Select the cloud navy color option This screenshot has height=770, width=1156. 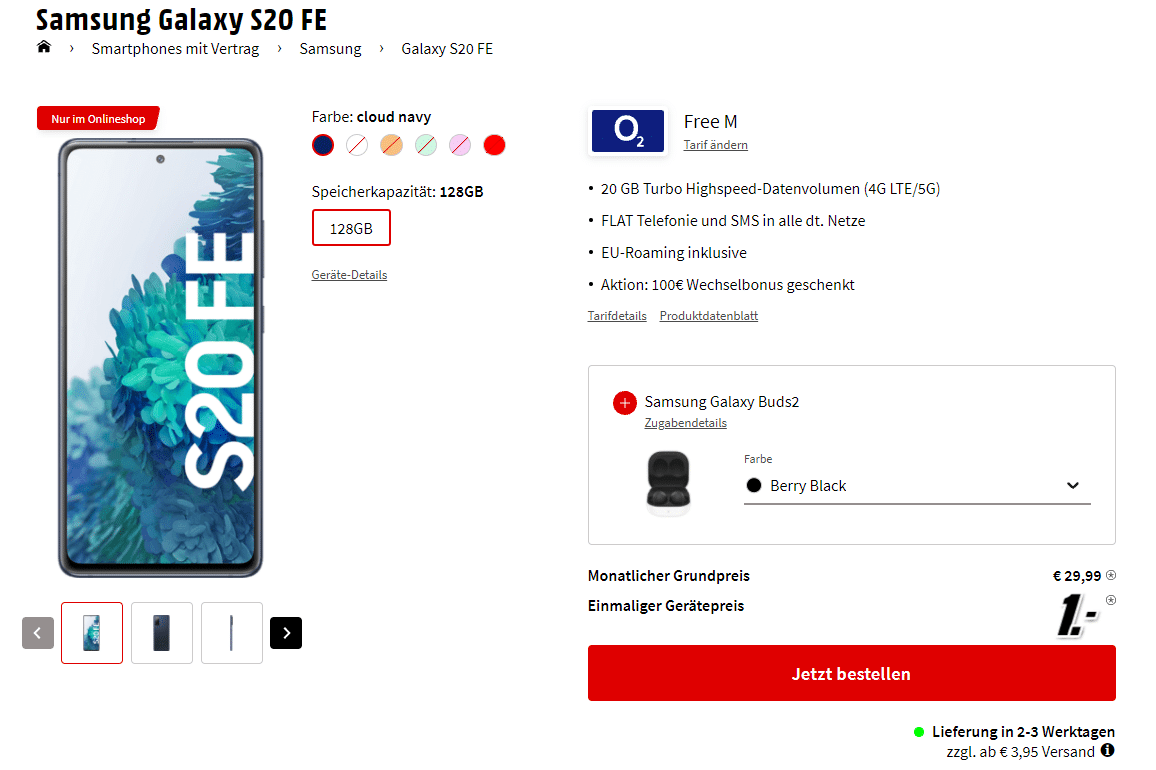(323, 145)
